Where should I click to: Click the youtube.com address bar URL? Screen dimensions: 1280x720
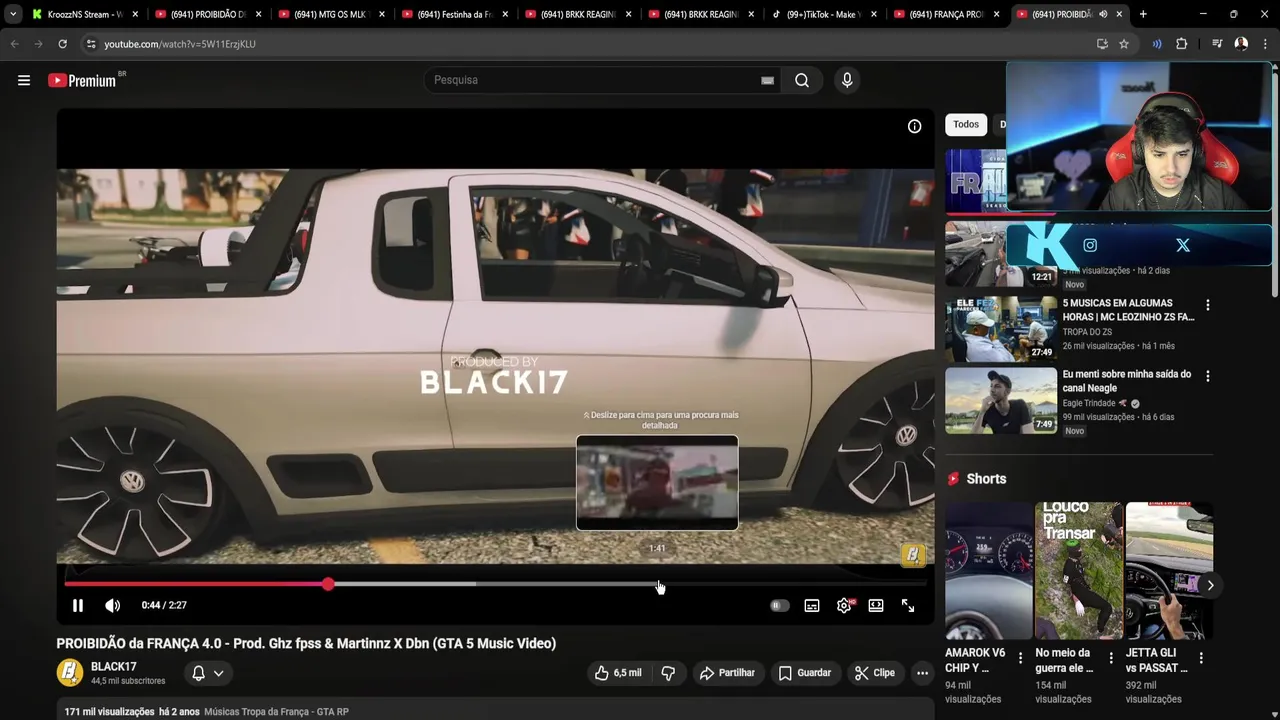click(180, 44)
